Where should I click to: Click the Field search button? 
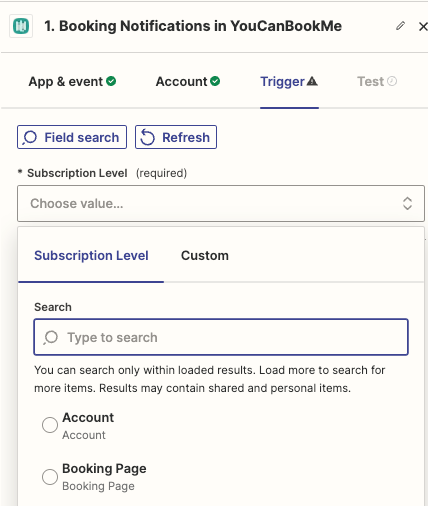point(72,137)
